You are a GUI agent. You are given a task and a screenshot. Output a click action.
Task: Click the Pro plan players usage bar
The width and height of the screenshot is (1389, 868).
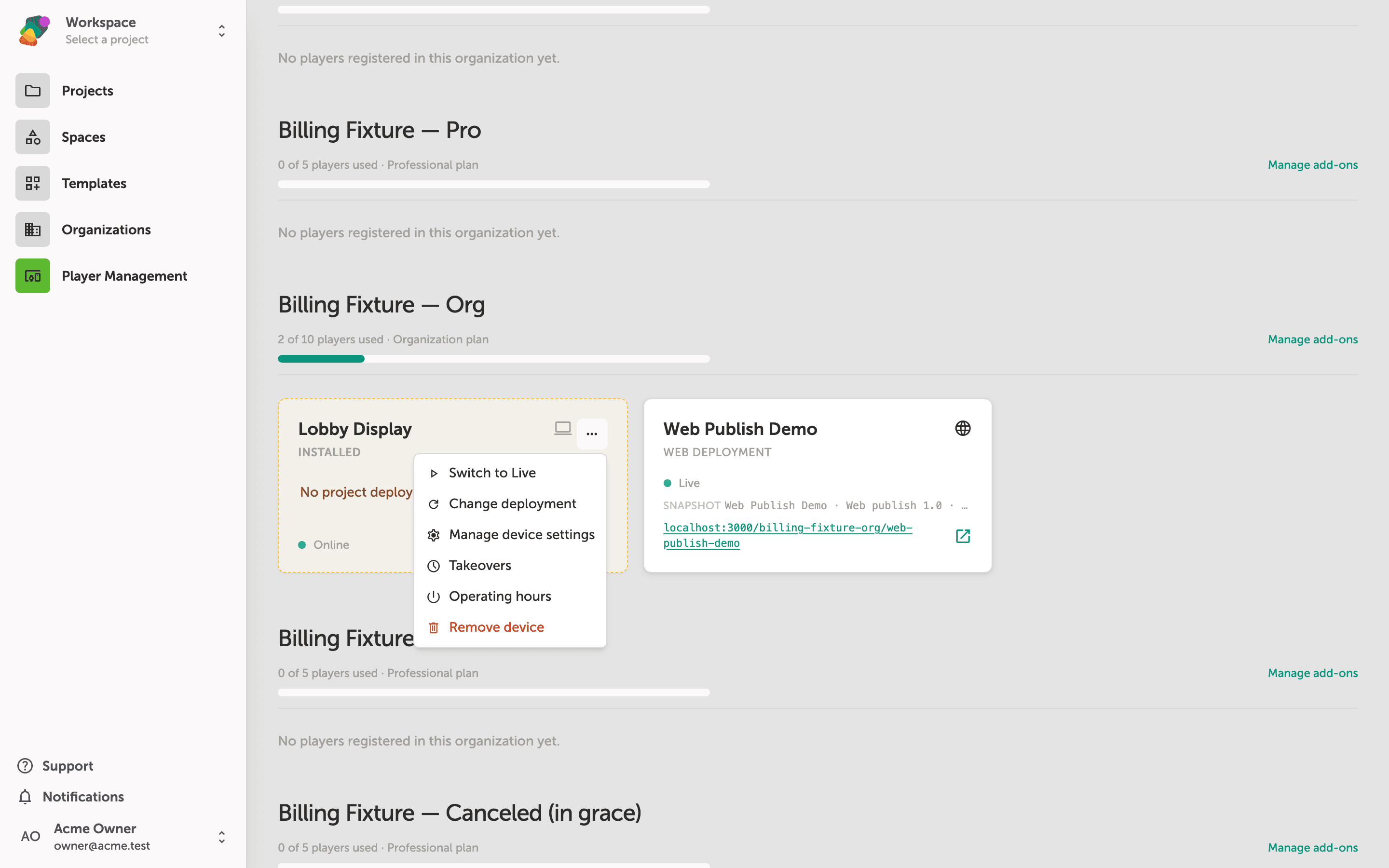point(493,184)
